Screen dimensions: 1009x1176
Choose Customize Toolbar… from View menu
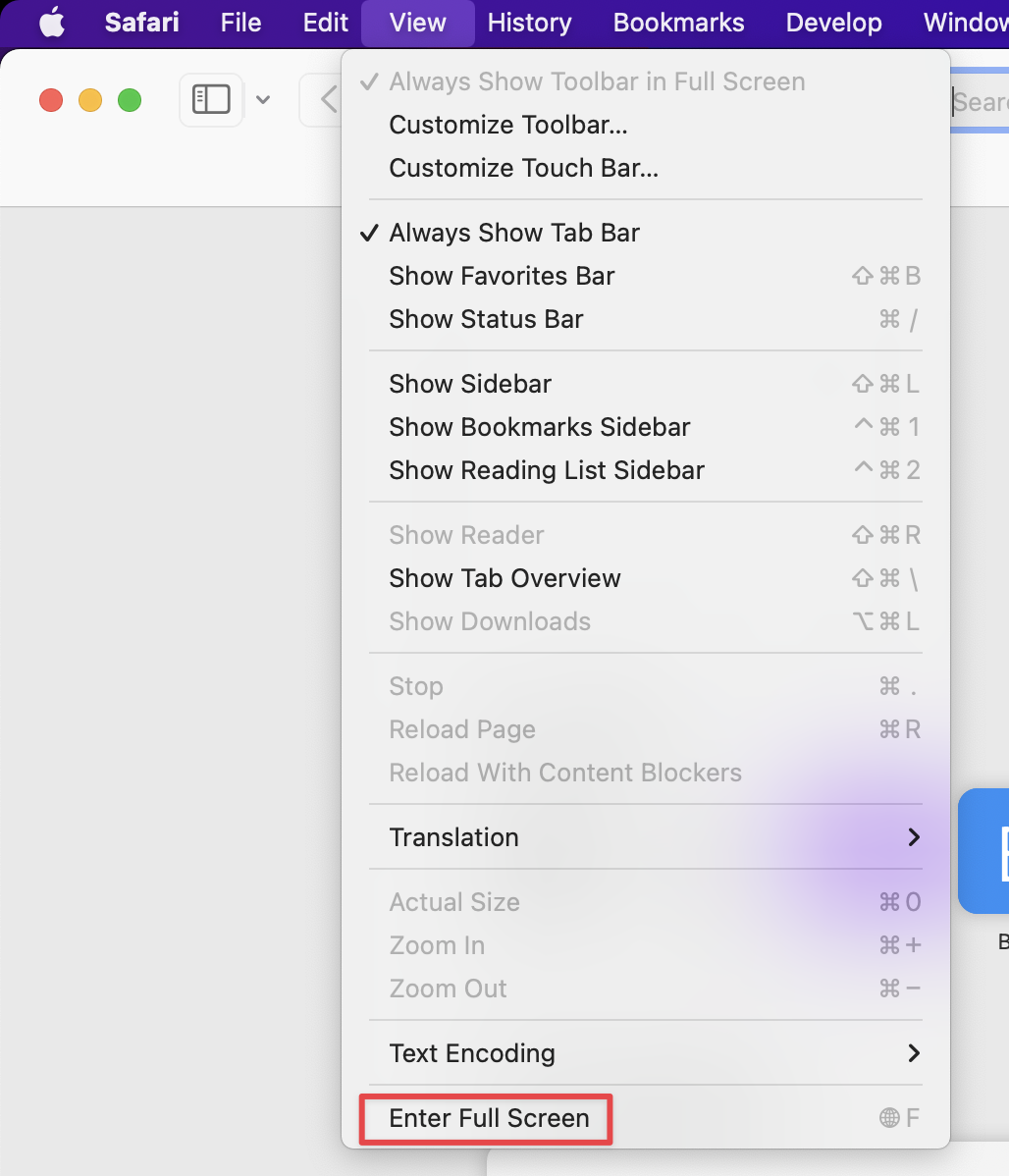645,125
